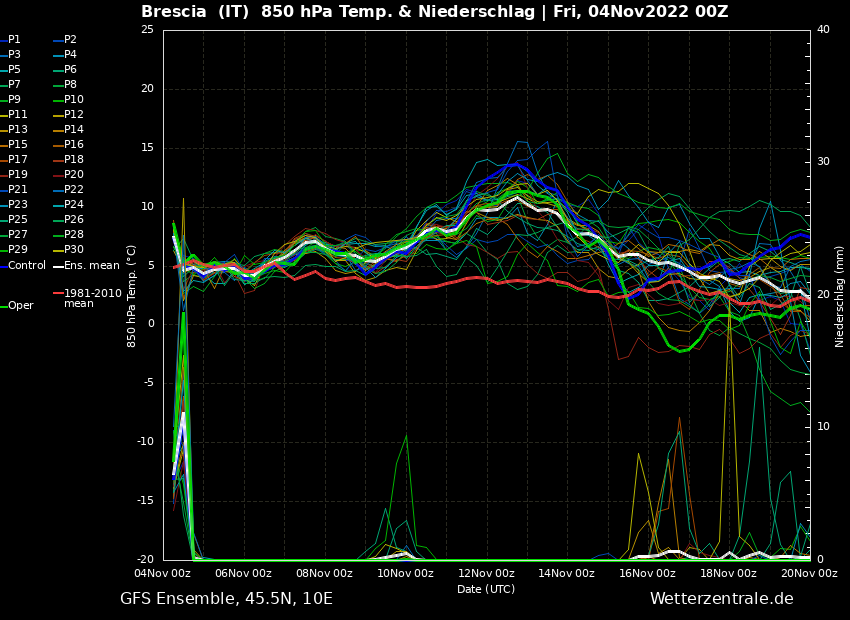
Task: Click the 18Nov 00z date tick label
Action: tap(729, 573)
